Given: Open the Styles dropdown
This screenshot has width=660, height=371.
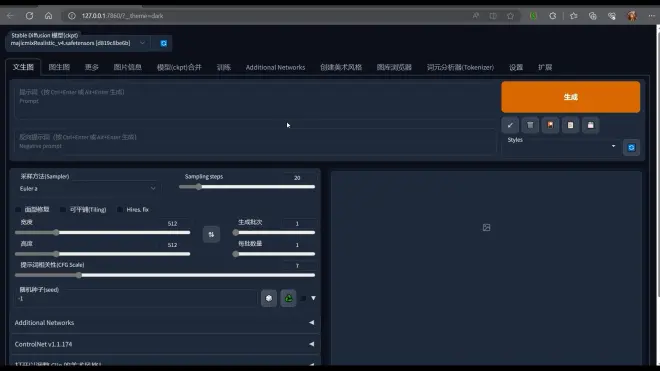Looking at the screenshot, I should (561, 147).
